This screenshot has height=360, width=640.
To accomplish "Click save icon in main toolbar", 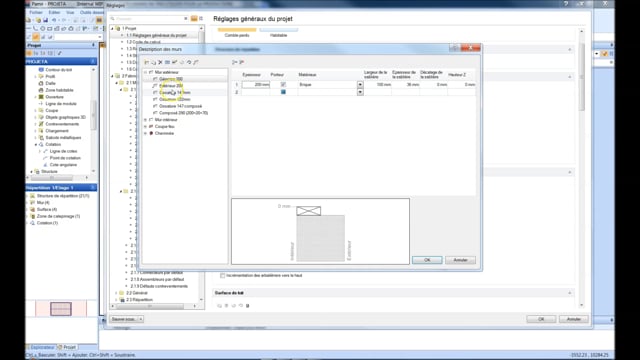I will point(45,20).
